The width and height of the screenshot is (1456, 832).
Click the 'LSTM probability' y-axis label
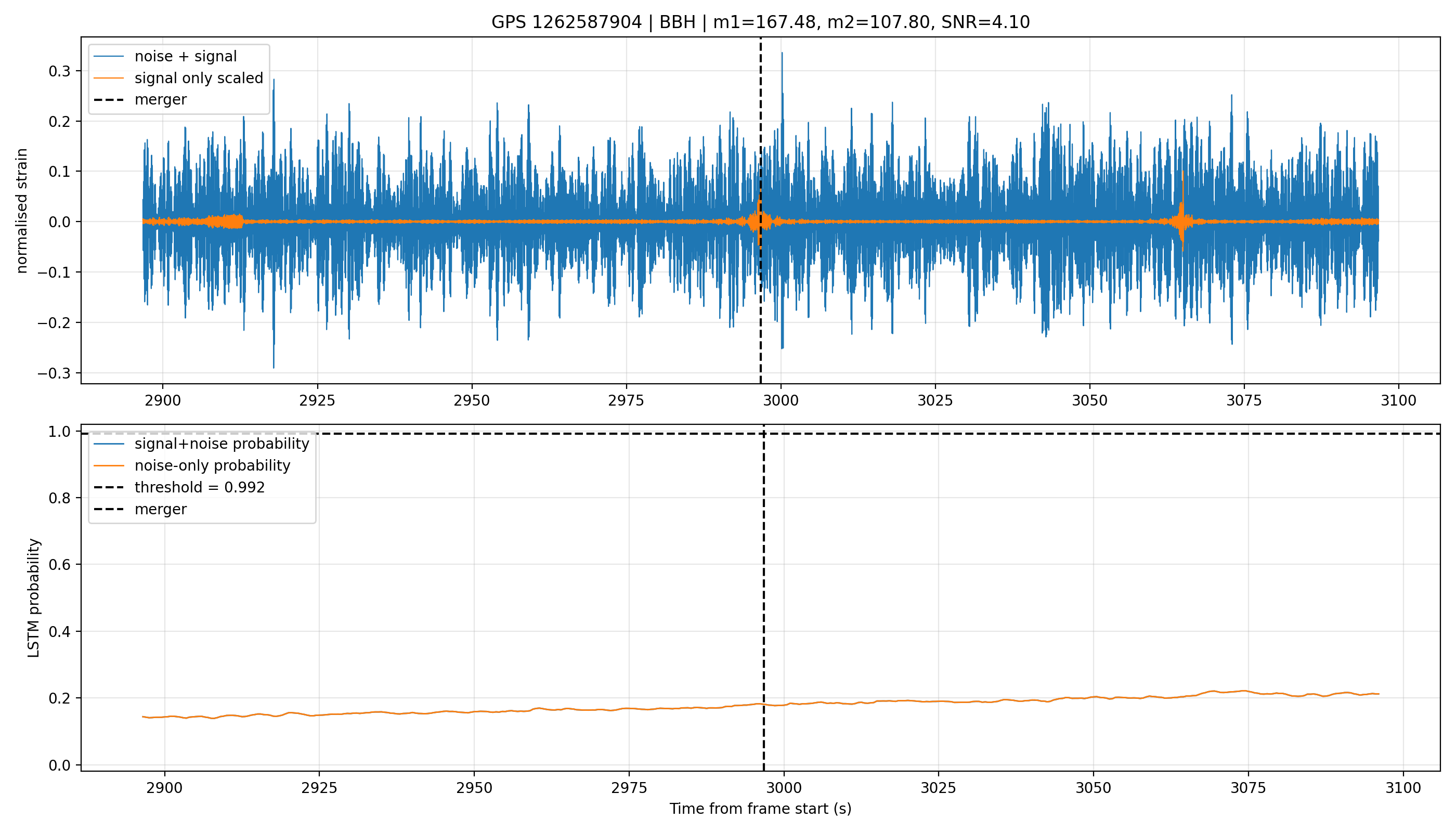34,599
